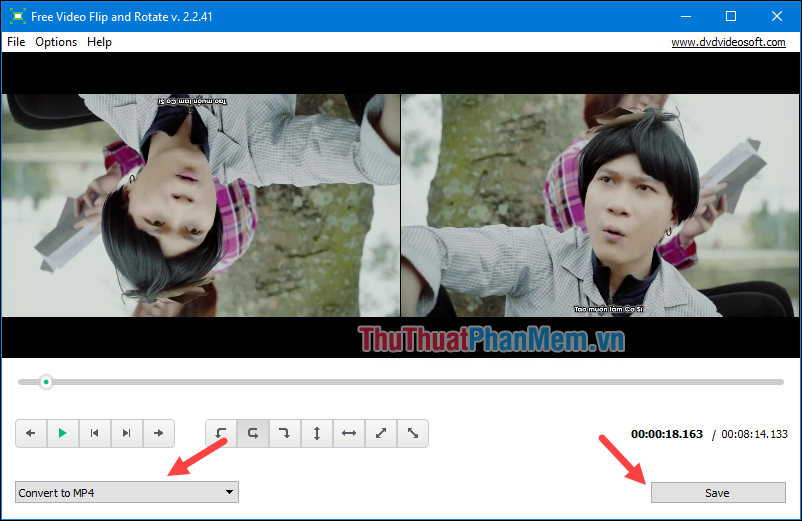Viewport: 802px width, 521px height.
Task: Flip video vertically with up-down arrow
Action: (317, 433)
